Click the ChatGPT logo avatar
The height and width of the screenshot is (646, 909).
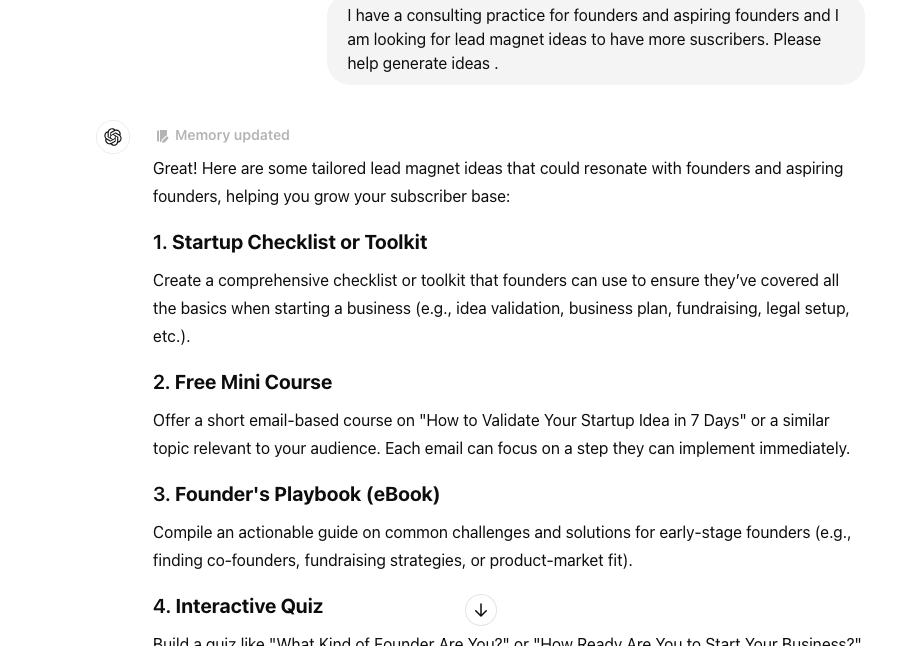click(x=113, y=137)
